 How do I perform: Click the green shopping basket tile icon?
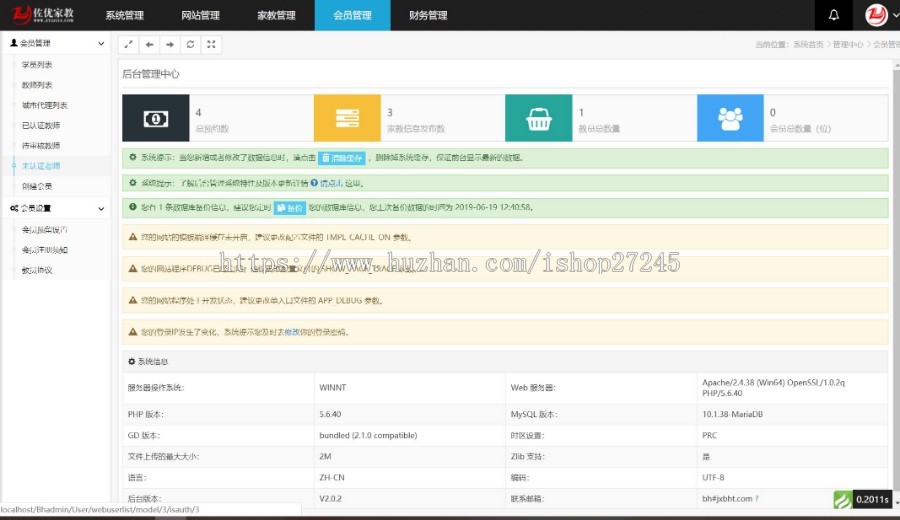539,118
